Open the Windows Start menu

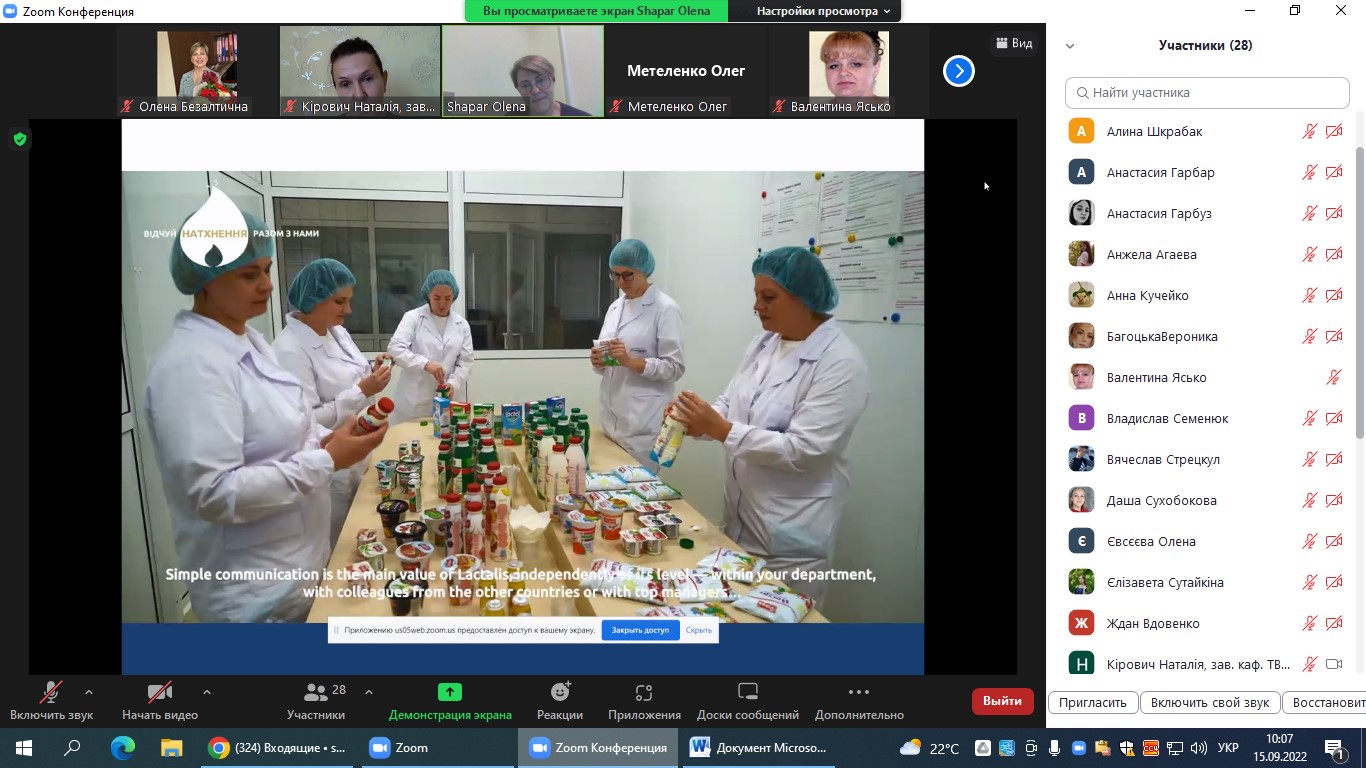tap(24, 748)
